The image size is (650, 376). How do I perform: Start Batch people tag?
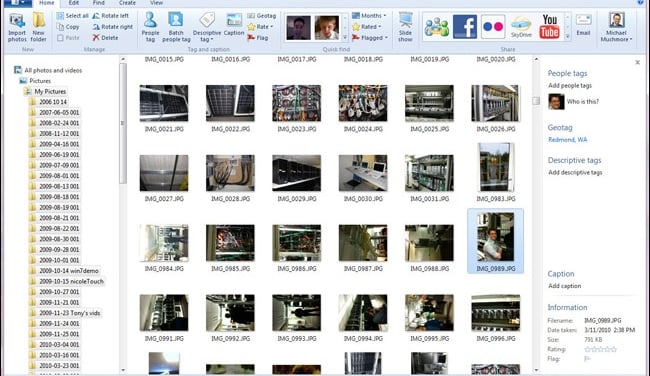(176, 27)
